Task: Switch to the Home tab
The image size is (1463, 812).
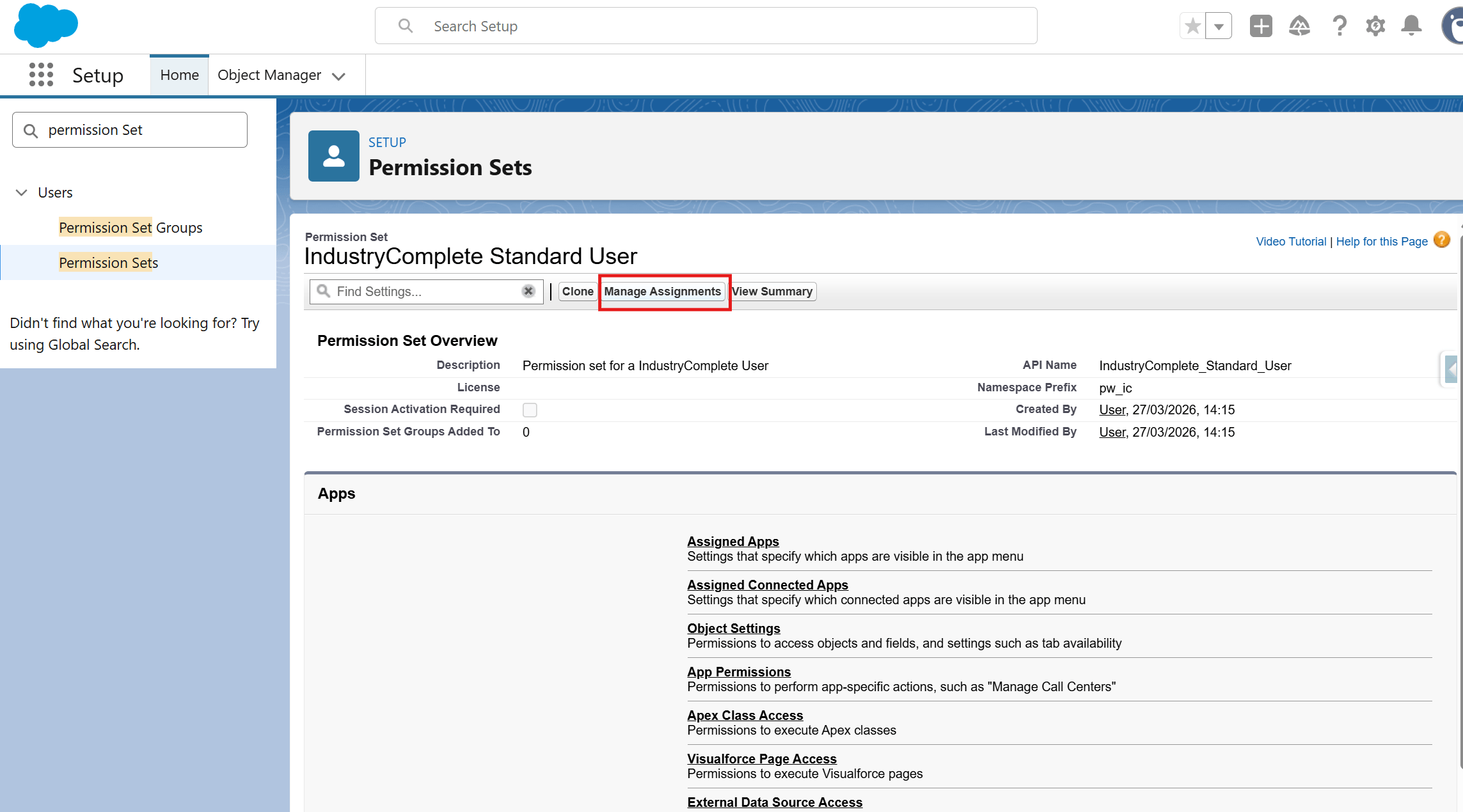Action: pyautogui.click(x=179, y=75)
